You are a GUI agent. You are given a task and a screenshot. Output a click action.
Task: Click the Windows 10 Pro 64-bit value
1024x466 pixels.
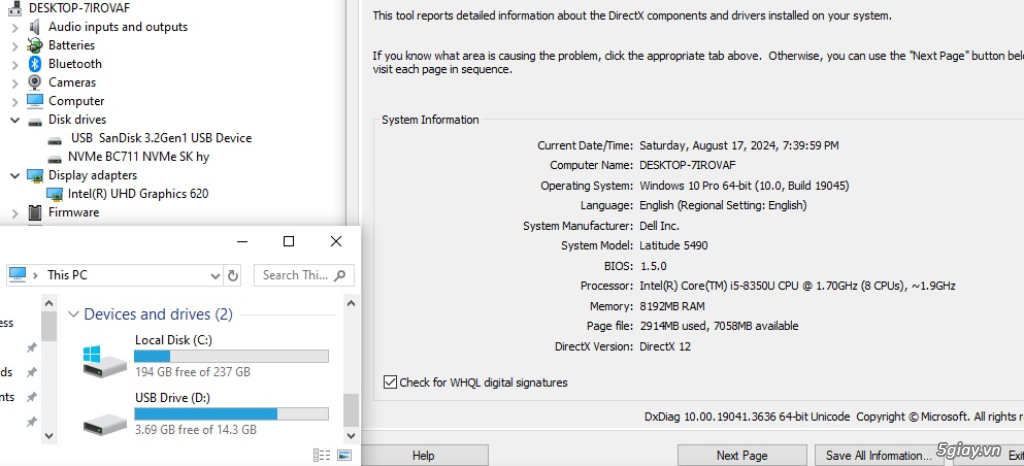tap(744, 186)
